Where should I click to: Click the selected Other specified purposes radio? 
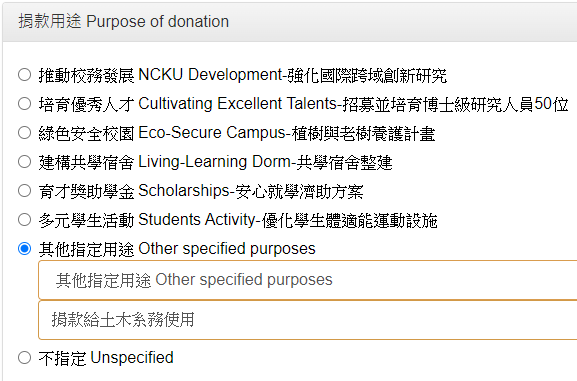click(24, 249)
